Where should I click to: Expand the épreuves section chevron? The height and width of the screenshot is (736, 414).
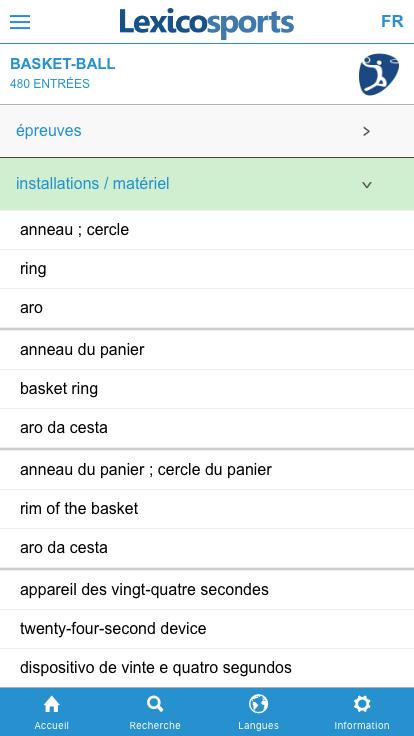[x=367, y=131]
